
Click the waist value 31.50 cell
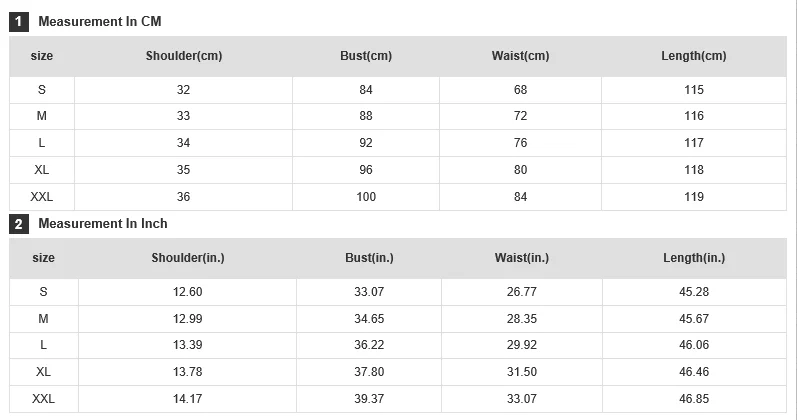coord(522,372)
